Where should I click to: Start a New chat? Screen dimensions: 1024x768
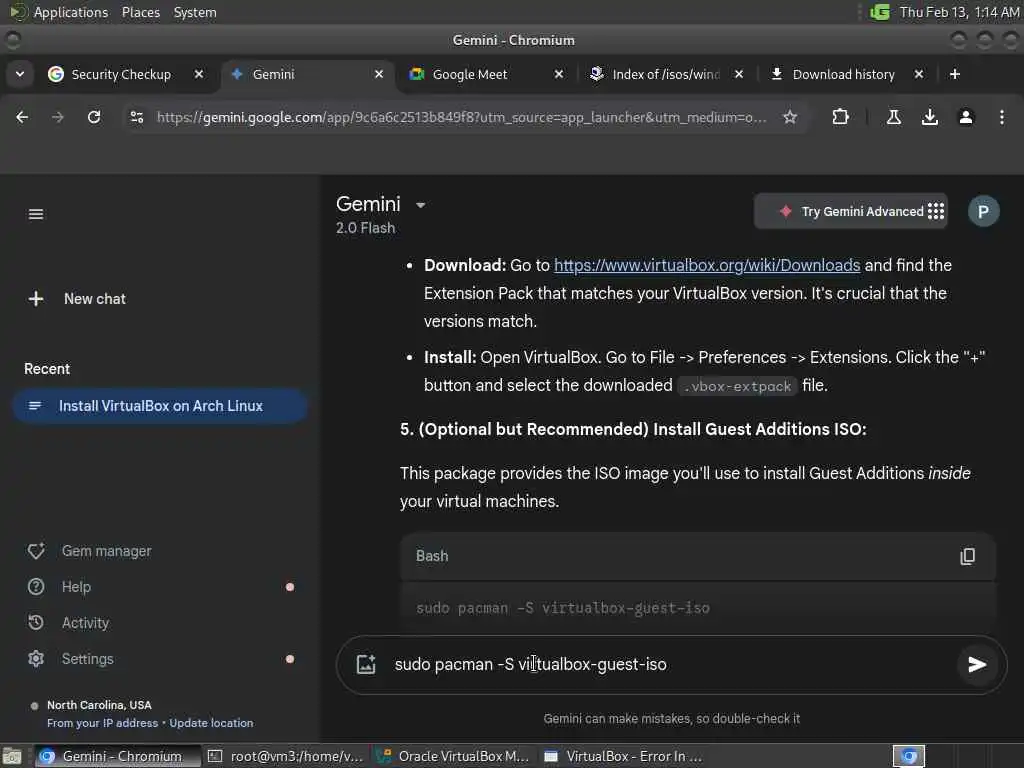coord(77,299)
